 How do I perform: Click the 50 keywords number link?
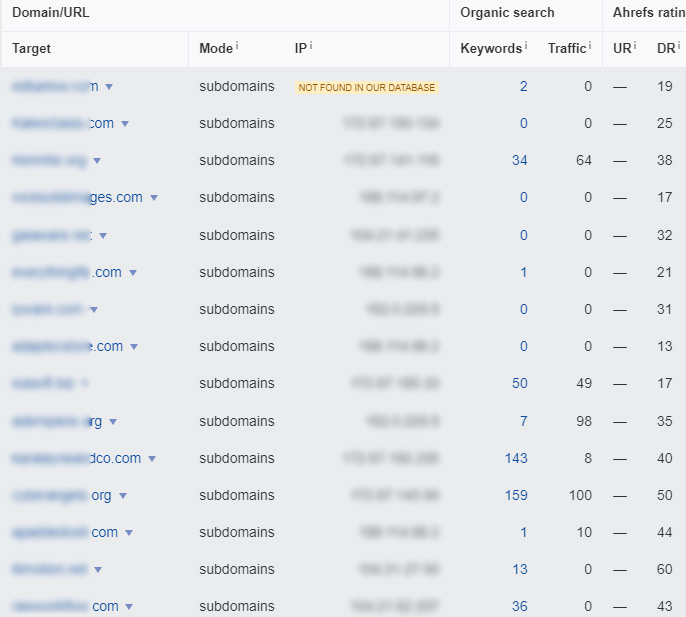pyautogui.click(x=519, y=383)
